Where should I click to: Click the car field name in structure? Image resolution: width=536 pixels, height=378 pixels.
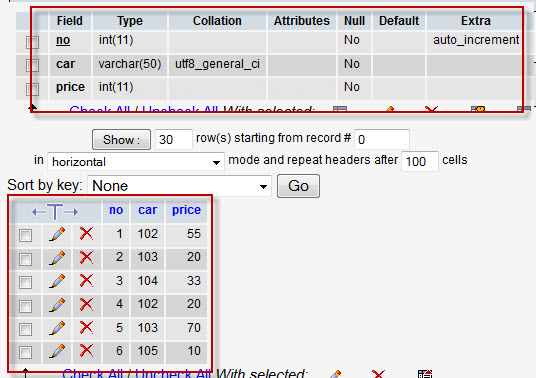65,64
